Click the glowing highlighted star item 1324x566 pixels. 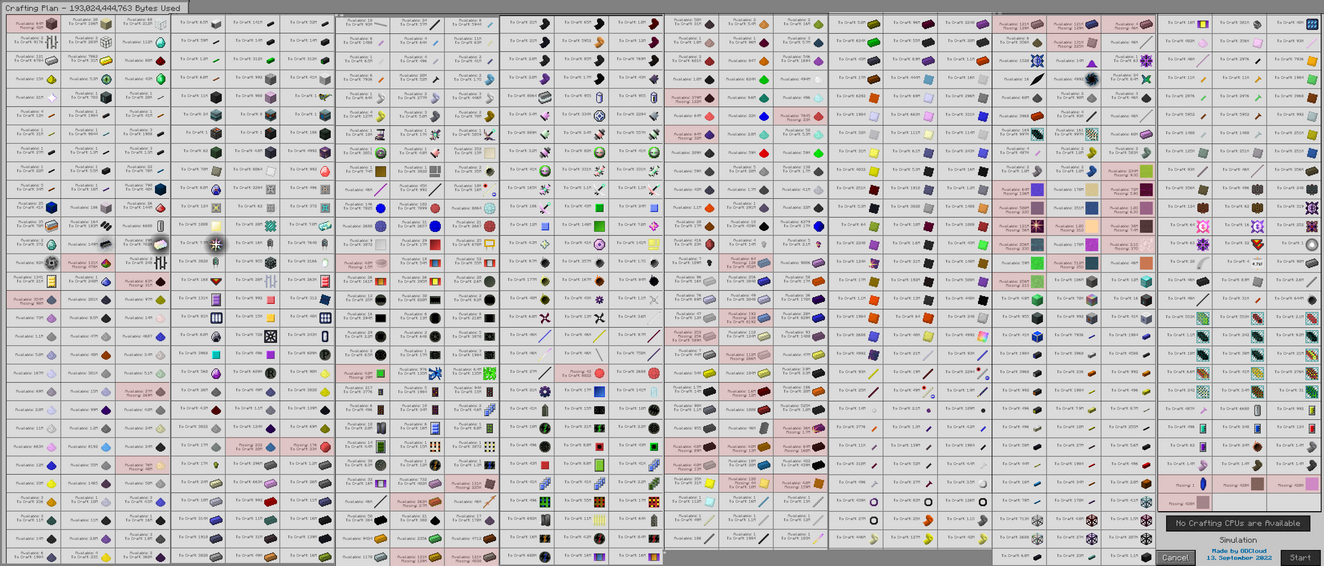click(x=214, y=244)
